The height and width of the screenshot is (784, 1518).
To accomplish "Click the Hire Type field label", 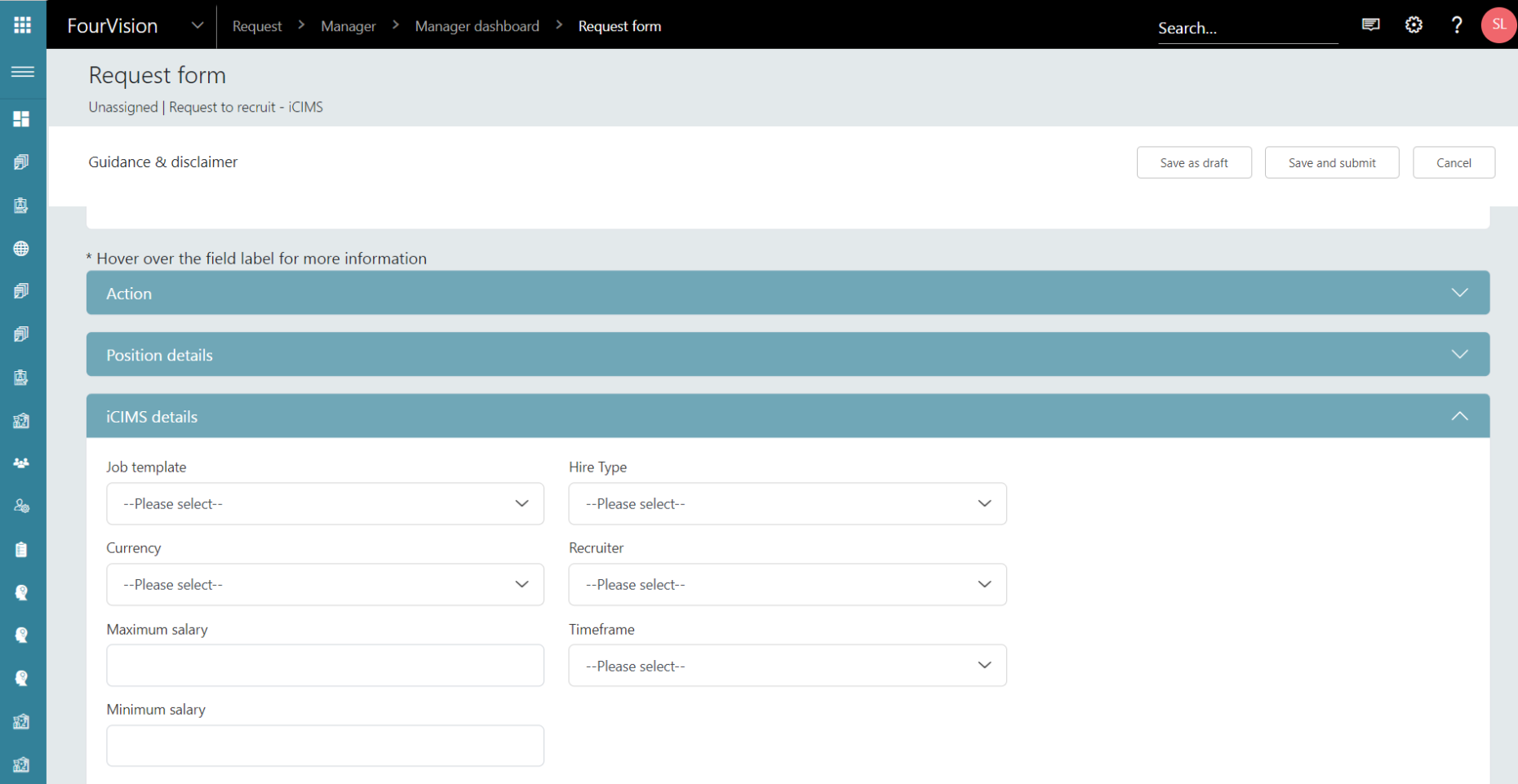I will [x=597, y=467].
